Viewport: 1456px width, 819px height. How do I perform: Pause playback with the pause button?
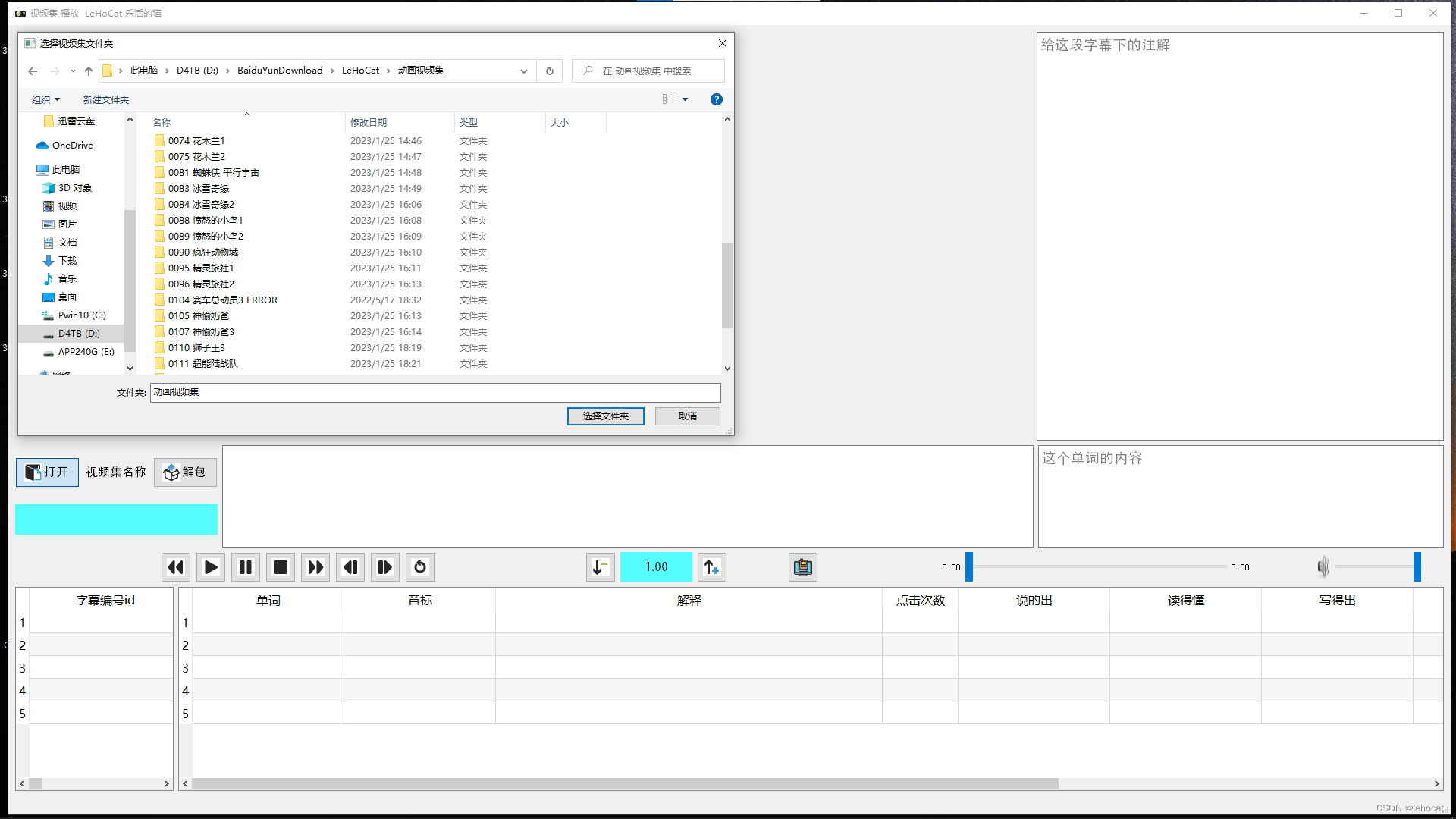click(246, 567)
